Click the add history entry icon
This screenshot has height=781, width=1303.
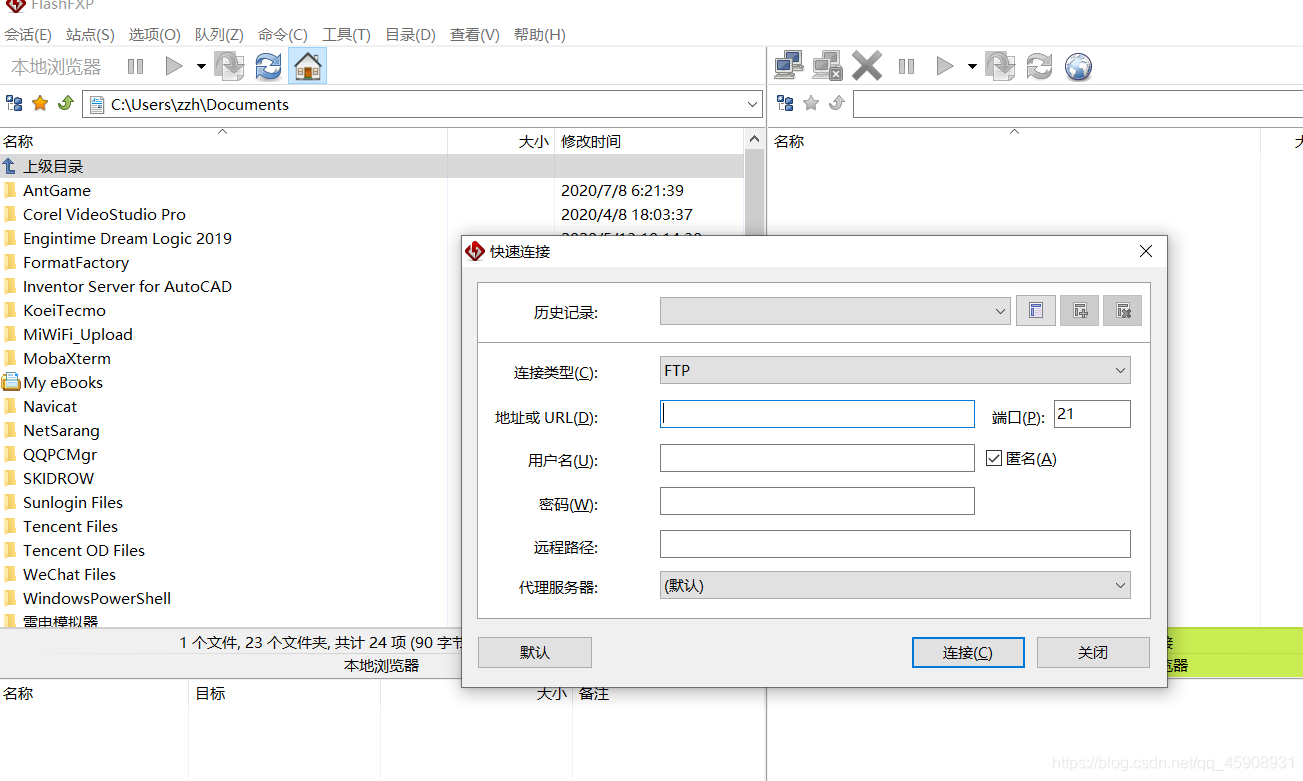click(1080, 311)
